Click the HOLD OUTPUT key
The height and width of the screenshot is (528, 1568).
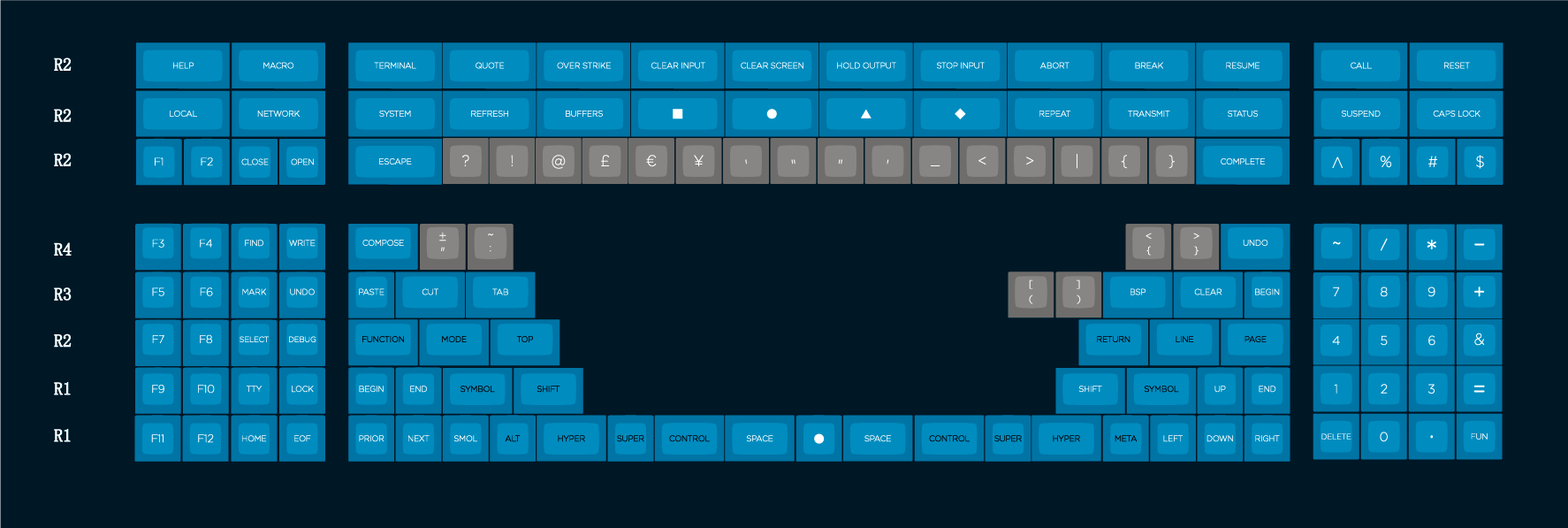[866, 65]
